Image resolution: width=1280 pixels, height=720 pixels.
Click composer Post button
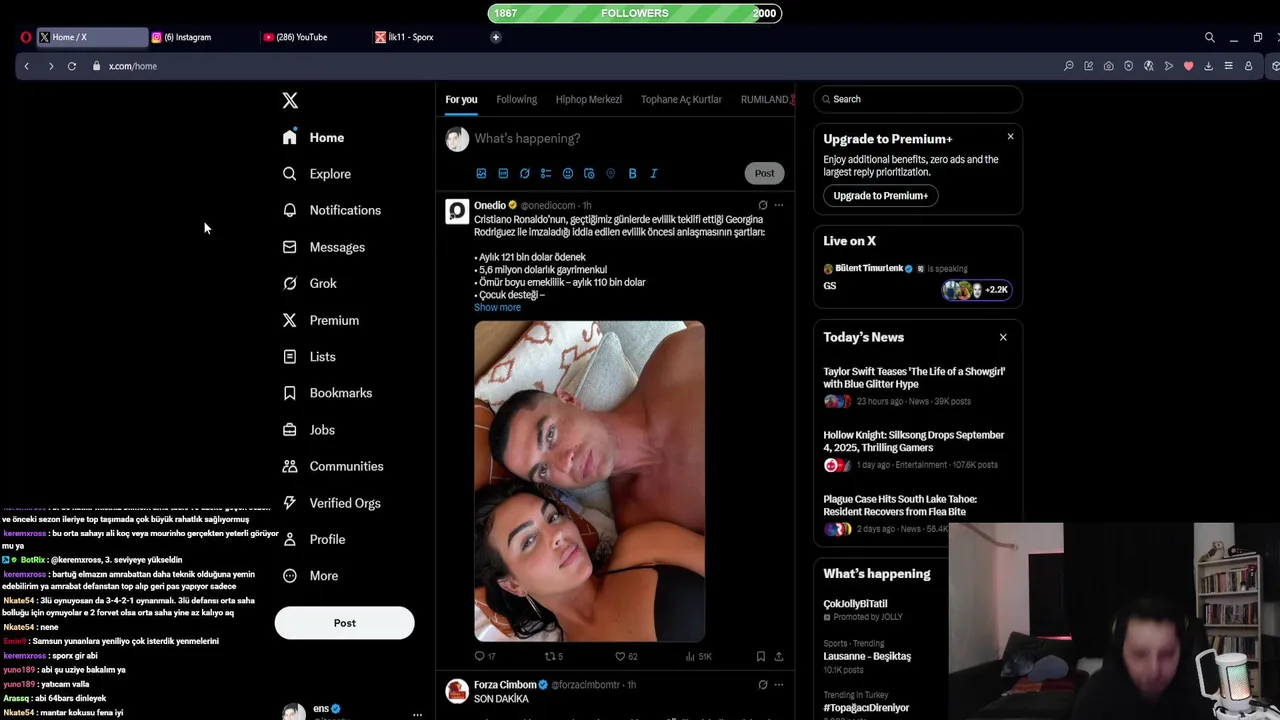(x=764, y=173)
